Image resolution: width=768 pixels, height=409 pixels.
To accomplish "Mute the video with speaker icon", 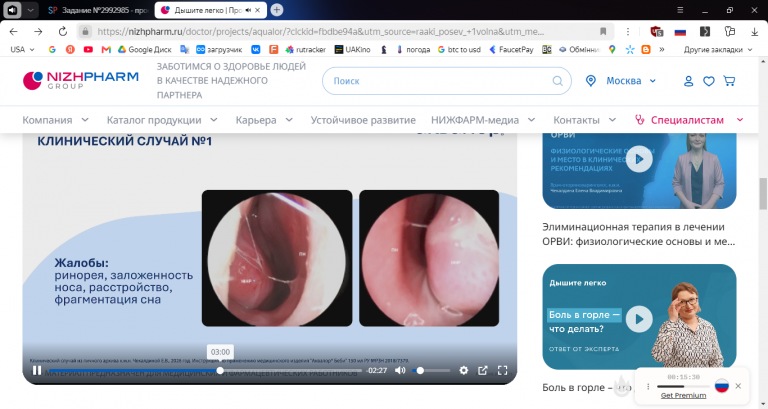I will (400, 371).
